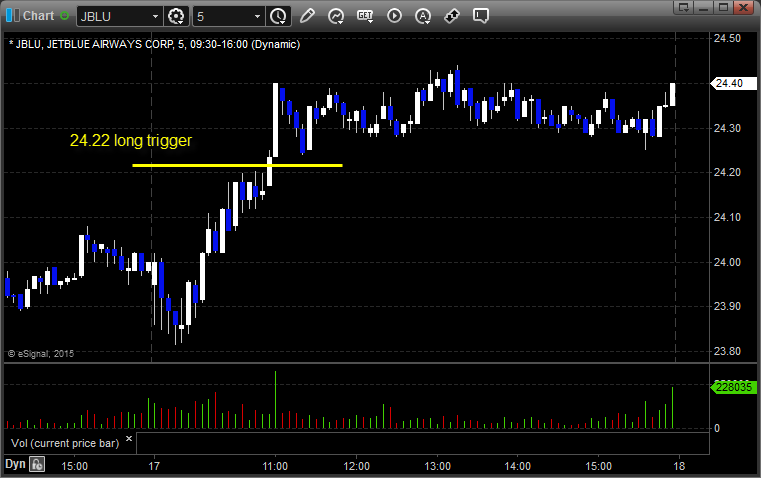This screenshot has height=478, width=761.
Task: Click the 14:00 time axis label
Action: click(517, 466)
